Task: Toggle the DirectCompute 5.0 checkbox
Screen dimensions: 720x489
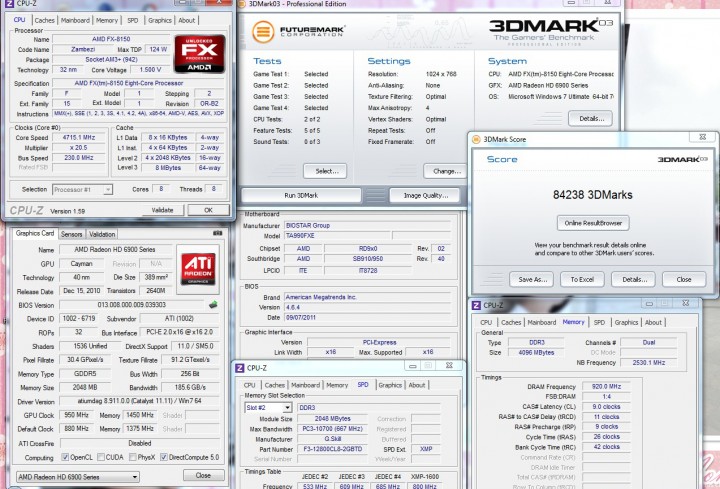Action: tap(163, 457)
